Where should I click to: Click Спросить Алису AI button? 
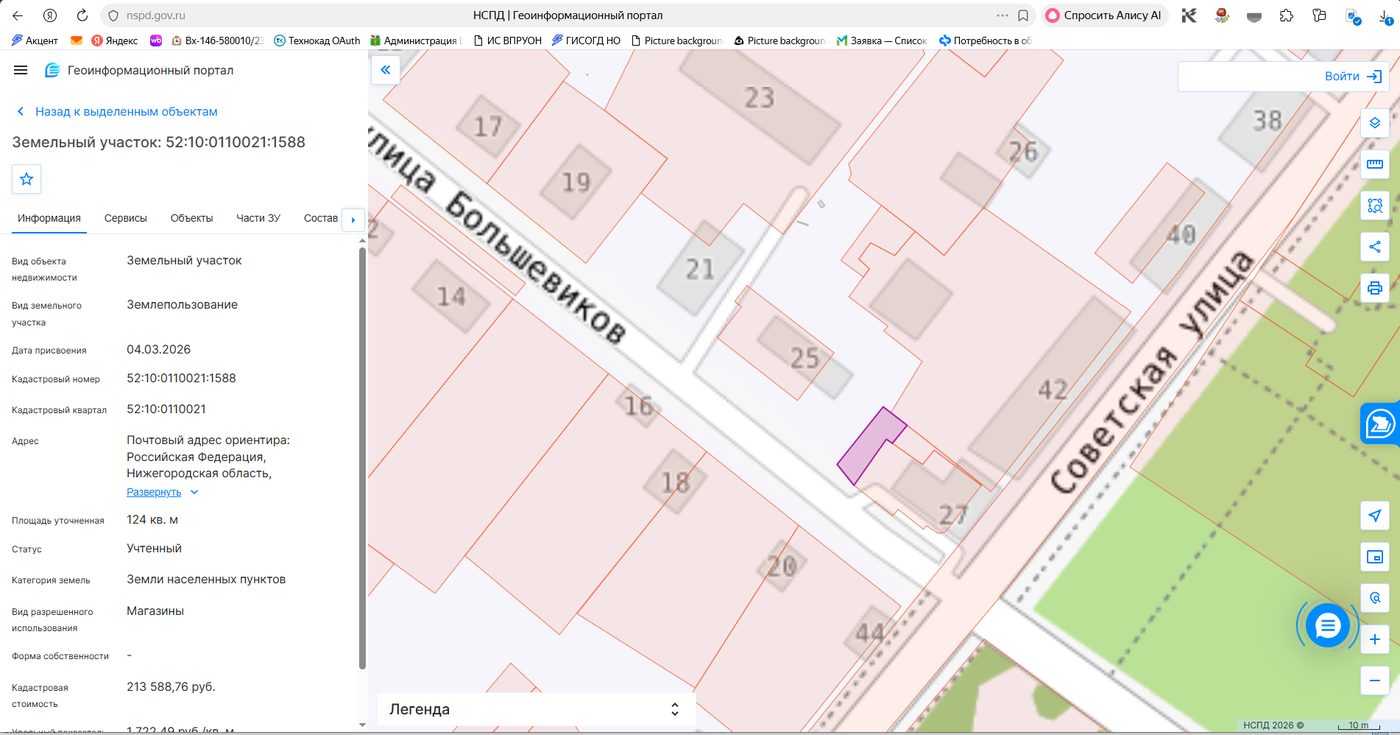[x=1104, y=16]
